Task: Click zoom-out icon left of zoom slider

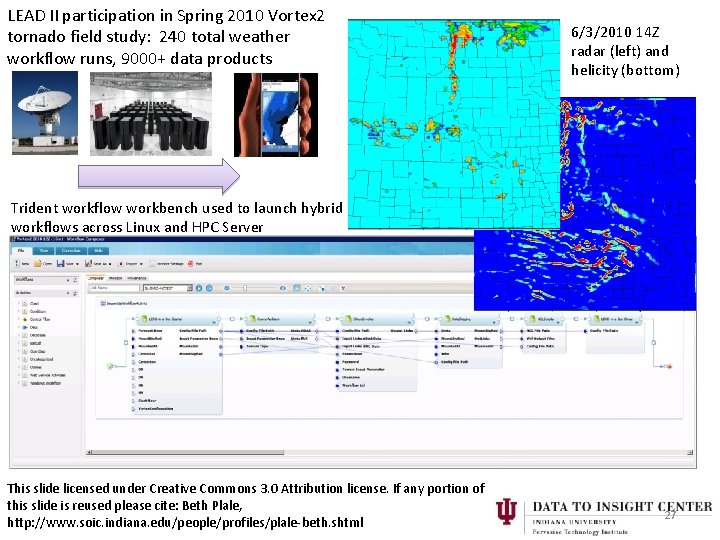Action: (226, 288)
